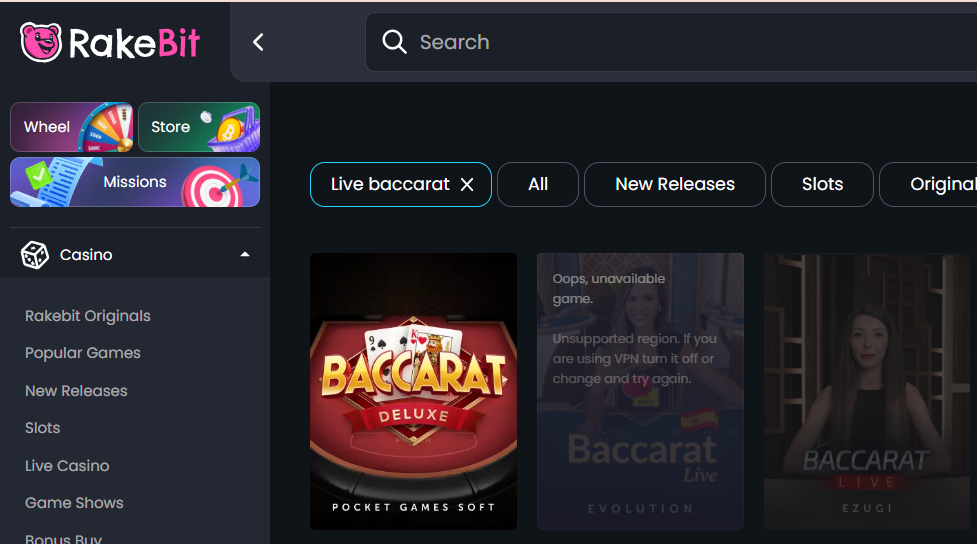Focus the Search input field
The image size is (977, 544).
[x=671, y=42]
